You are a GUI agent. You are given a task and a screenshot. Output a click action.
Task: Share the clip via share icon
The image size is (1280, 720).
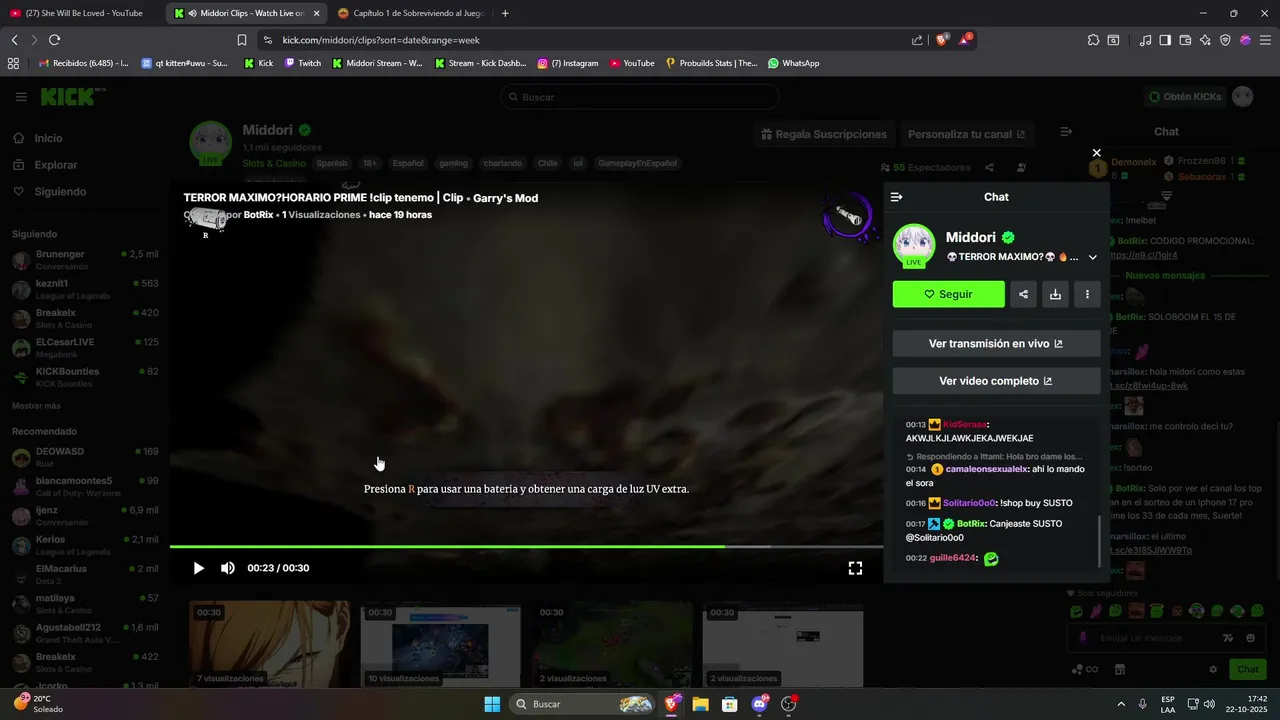[x=1023, y=294]
